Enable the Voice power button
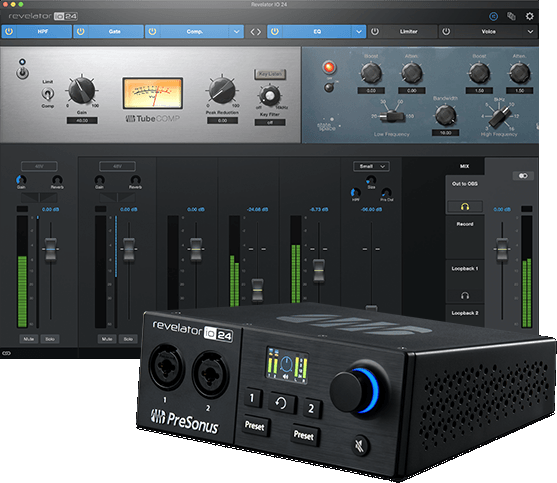Viewport: 557px width, 483px height. click(447, 32)
